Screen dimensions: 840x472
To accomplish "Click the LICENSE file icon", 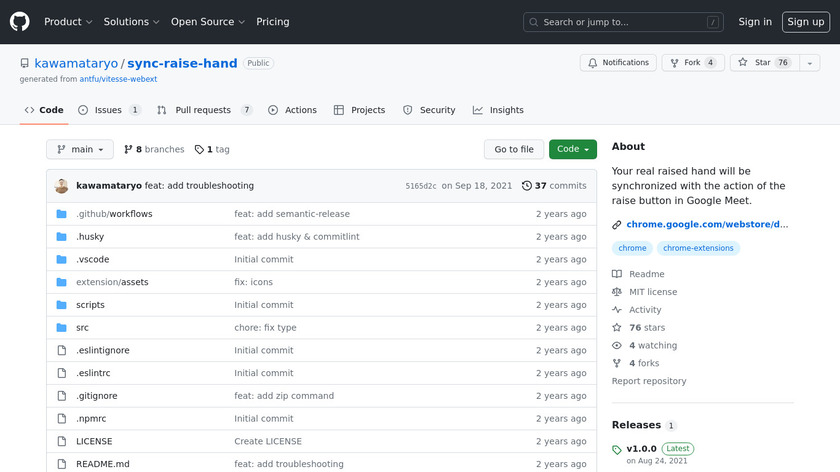I will coord(62,441).
